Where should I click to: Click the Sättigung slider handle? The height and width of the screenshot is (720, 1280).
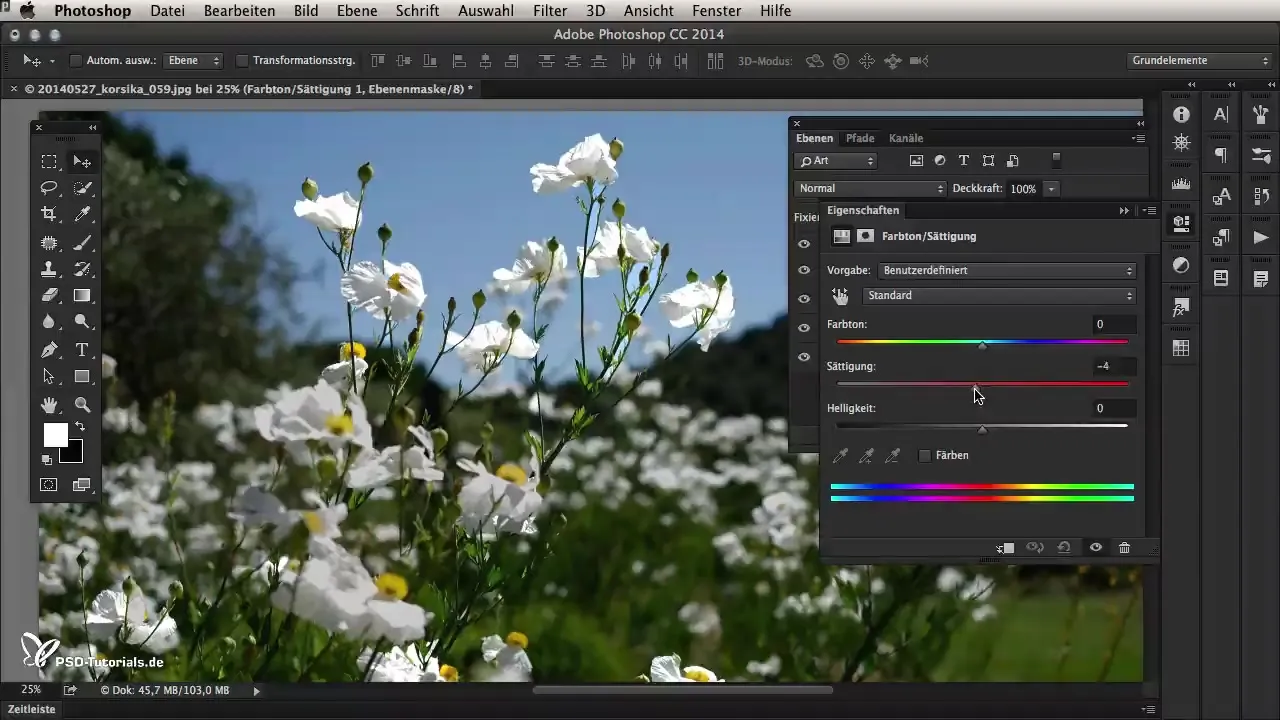(976, 386)
